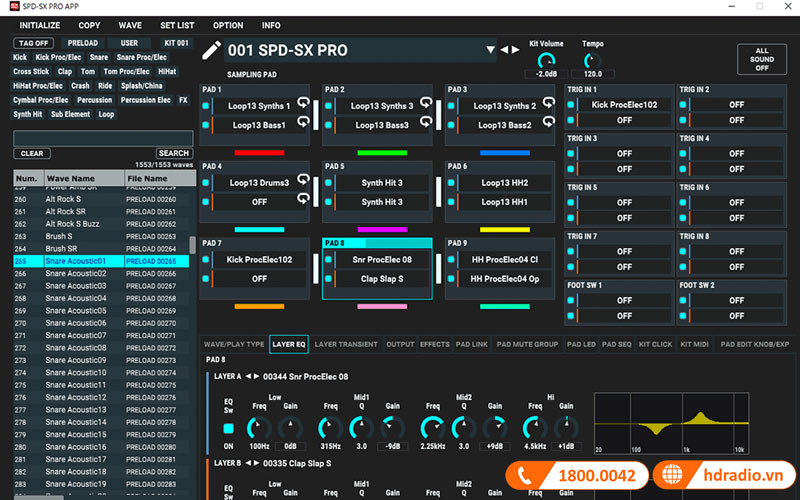Click the wave search input field
800x500 pixels.
click(103, 138)
